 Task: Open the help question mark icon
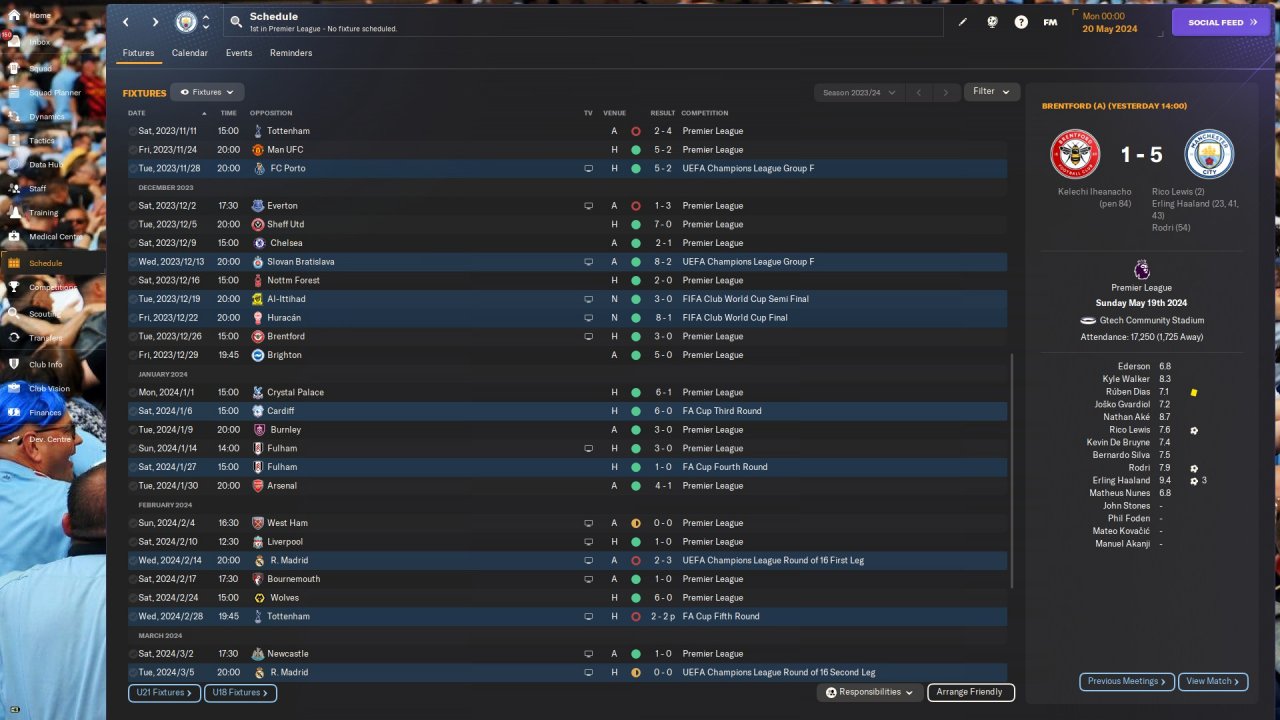1021,22
